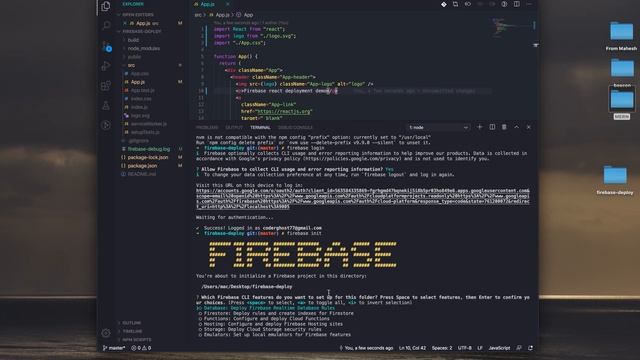The height and width of the screenshot is (360, 640).
Task: Select the Terminal panel tab
Action: pyautogui.click(x=260, y=127)
